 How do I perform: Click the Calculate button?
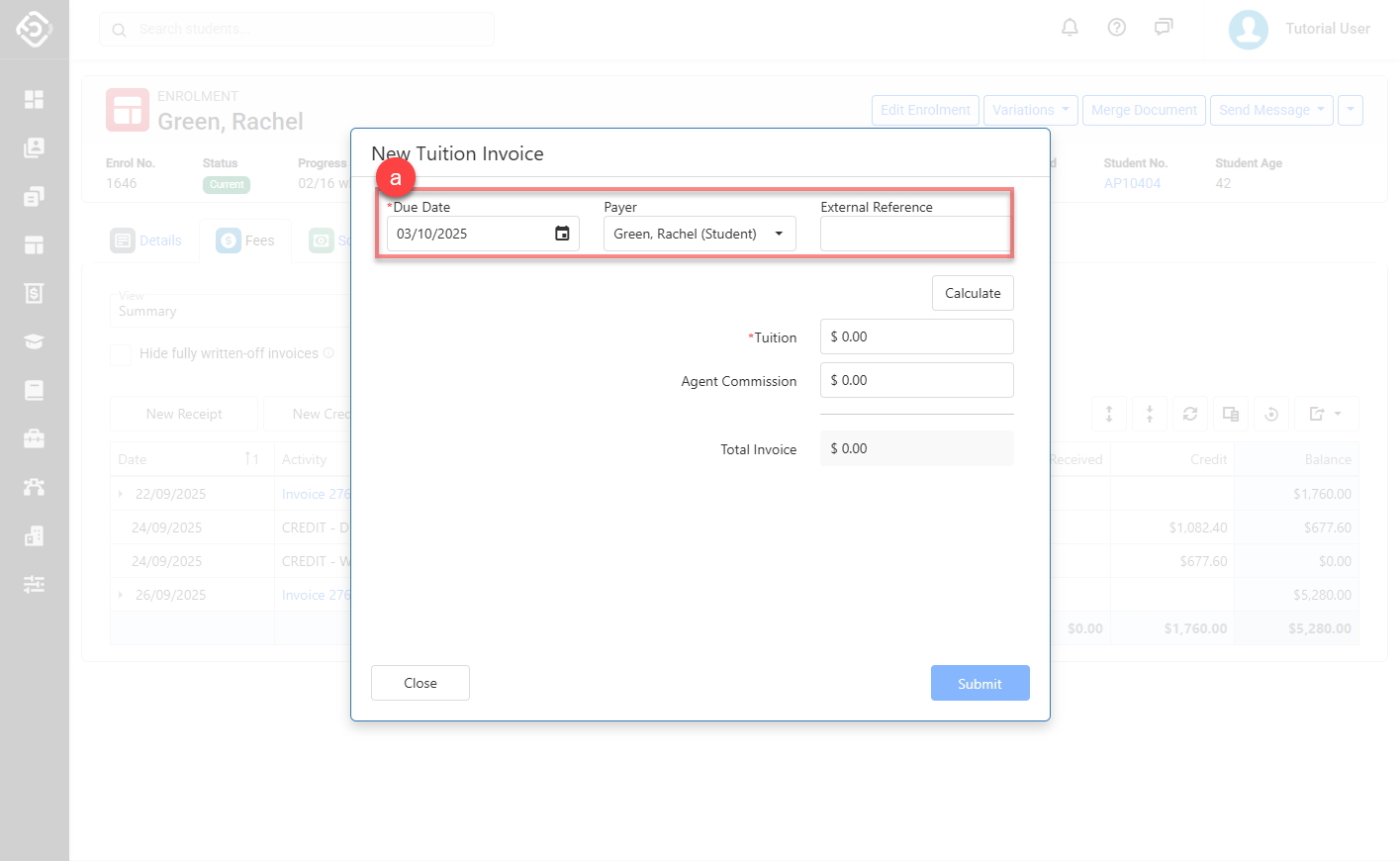tap(972, 293)
